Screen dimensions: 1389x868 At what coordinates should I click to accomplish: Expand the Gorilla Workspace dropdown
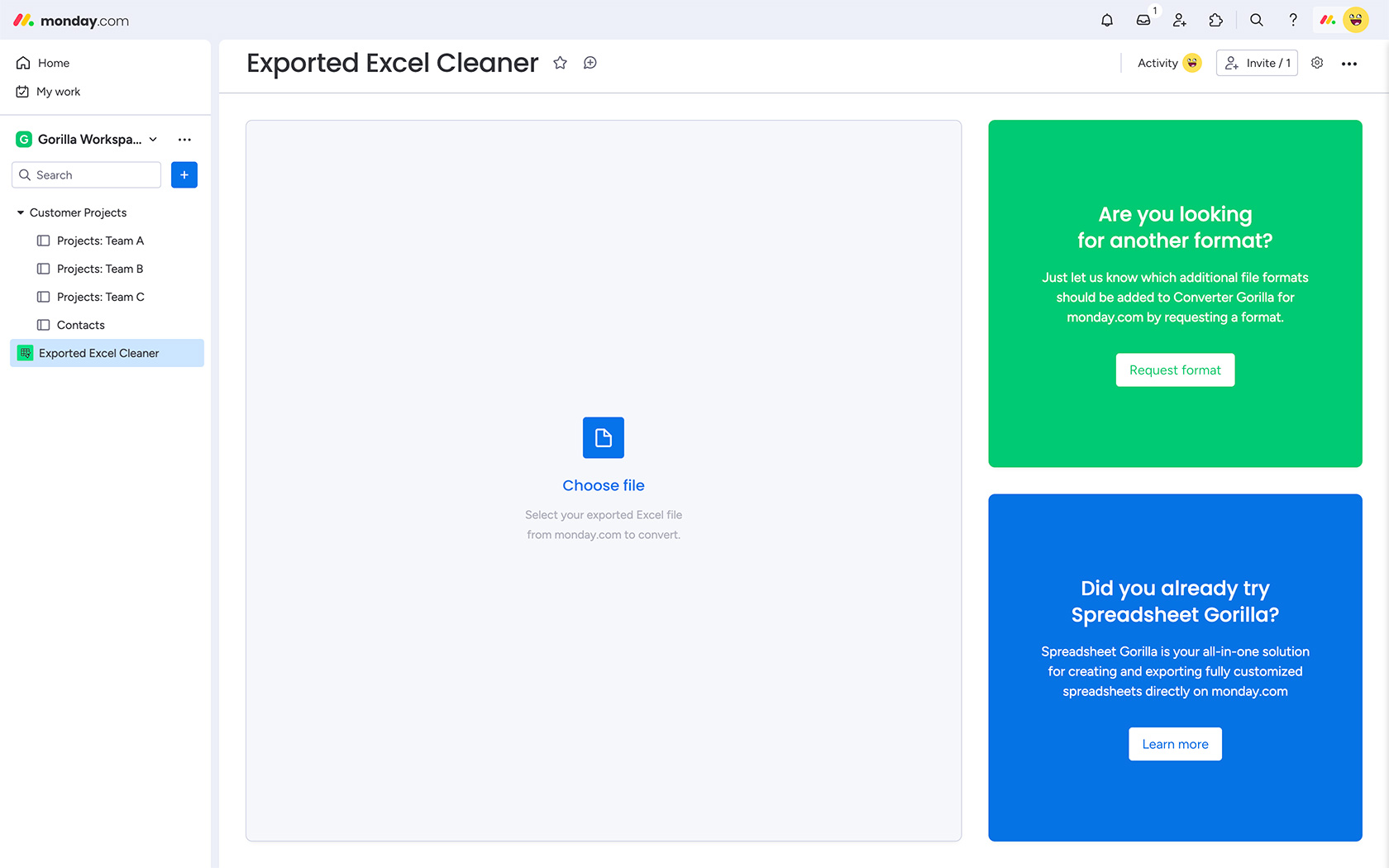click(153, 139)
